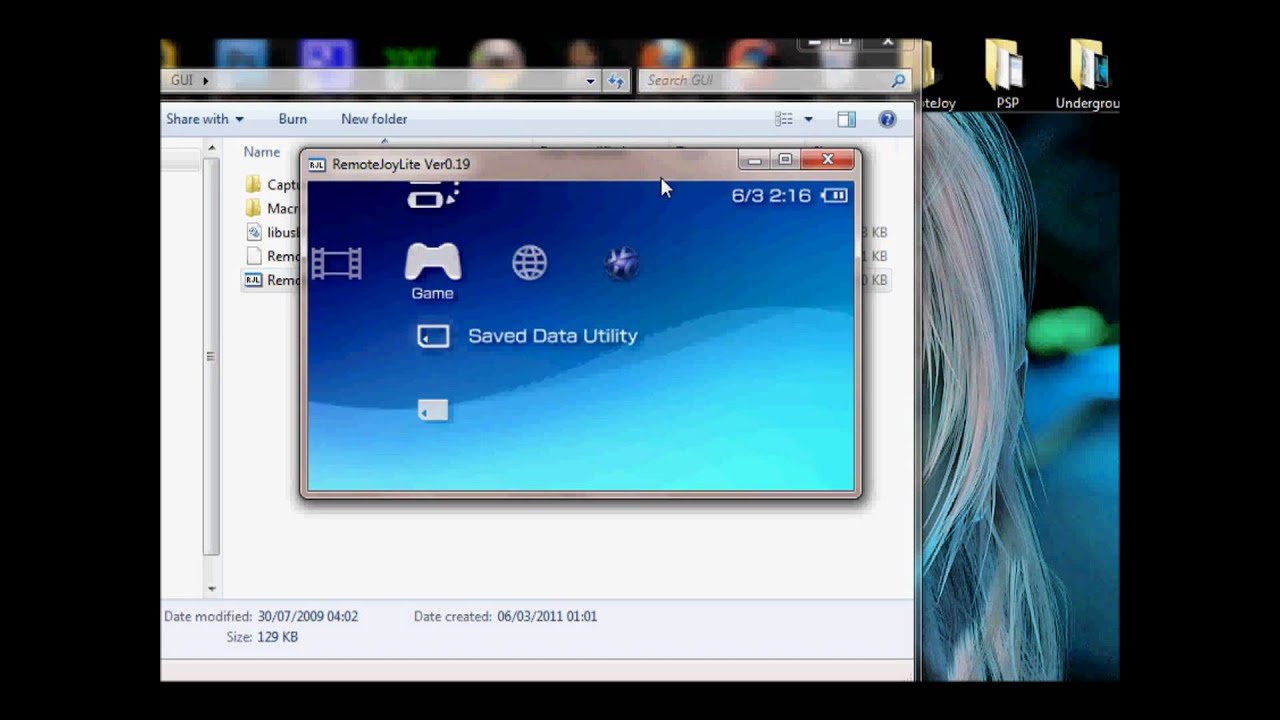Image resolution: width=1280 pixels, height=720 pixels.
Task: Close the RemoteJoyLite window
Action: pyautogui.click(x=828, y=160)
